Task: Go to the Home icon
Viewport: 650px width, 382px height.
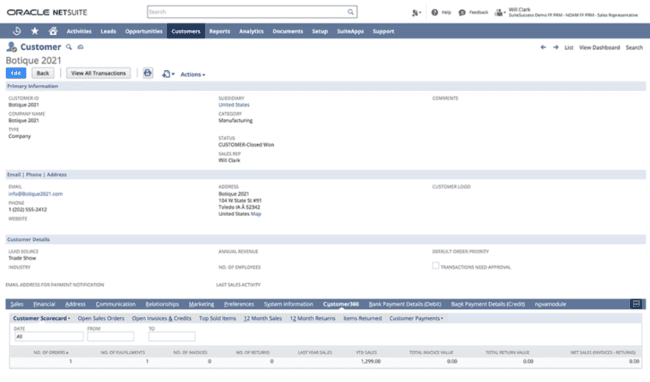Action: point(53,31)
